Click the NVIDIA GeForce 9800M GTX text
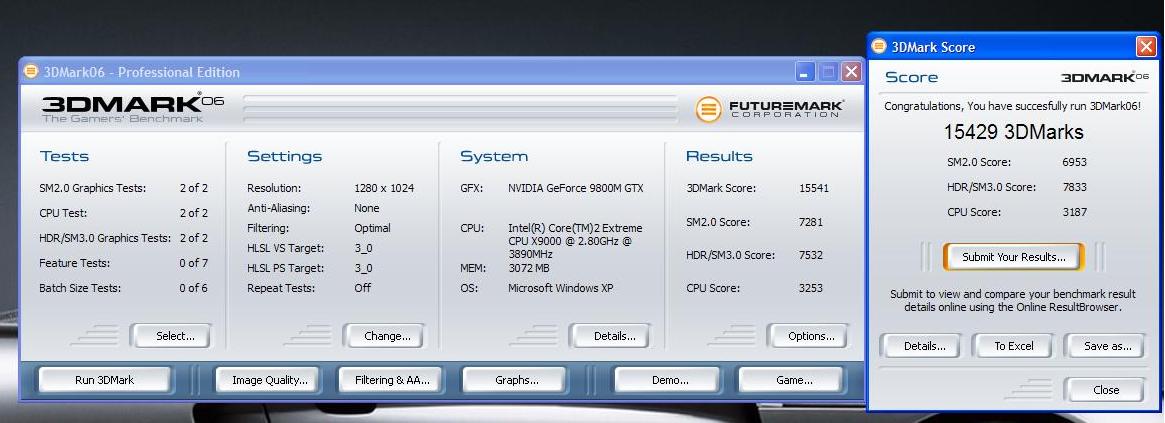Viewport: 1165px width, 423px height. click(575, 188)
